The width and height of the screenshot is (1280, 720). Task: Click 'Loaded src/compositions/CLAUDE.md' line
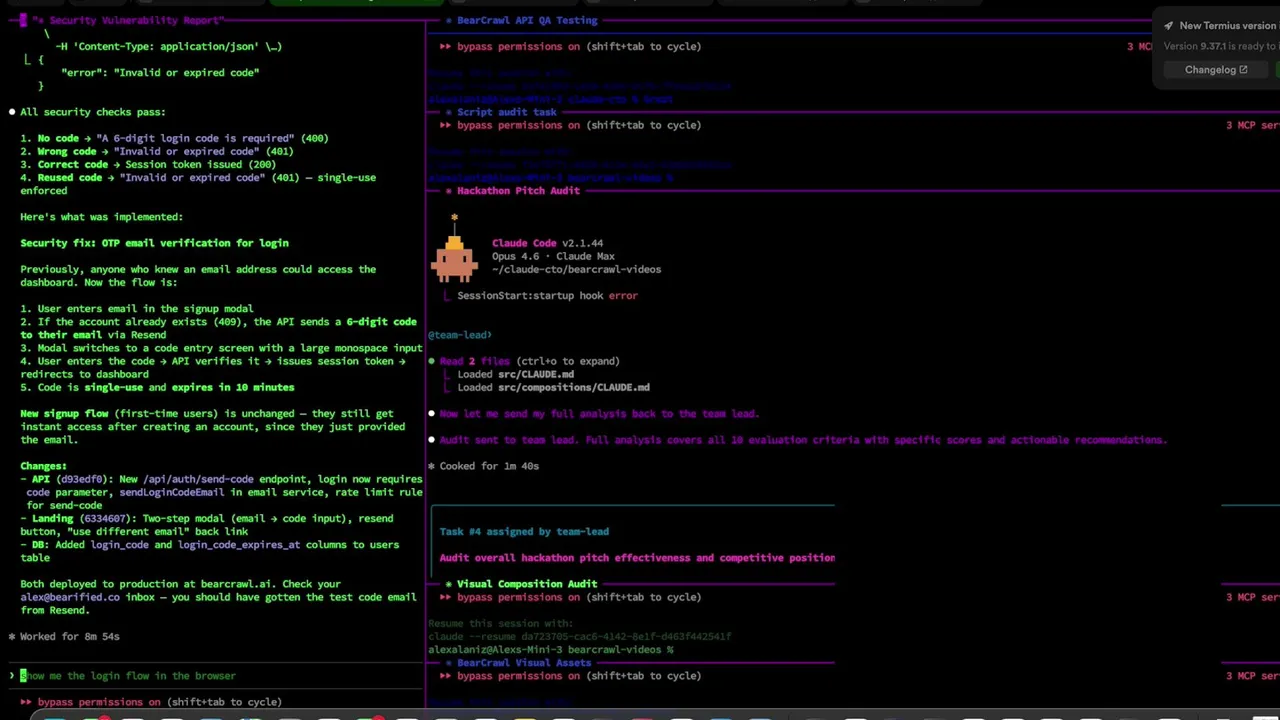tap(553, 387)
